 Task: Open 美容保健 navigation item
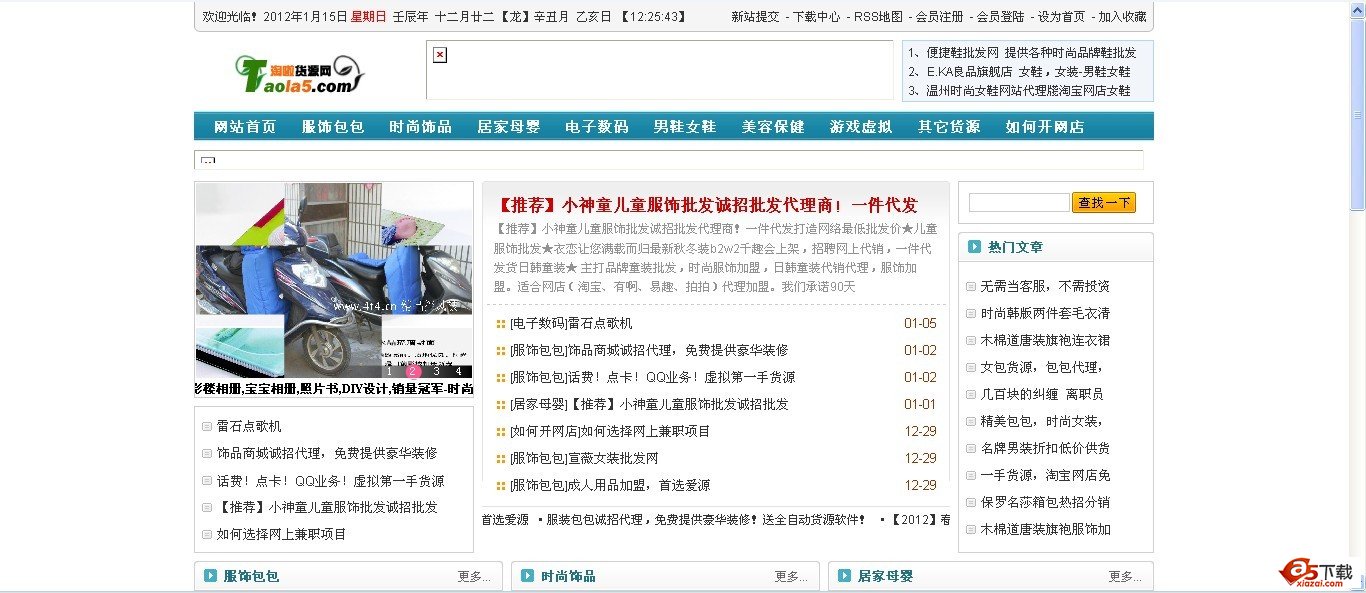[x=773, y=127]
